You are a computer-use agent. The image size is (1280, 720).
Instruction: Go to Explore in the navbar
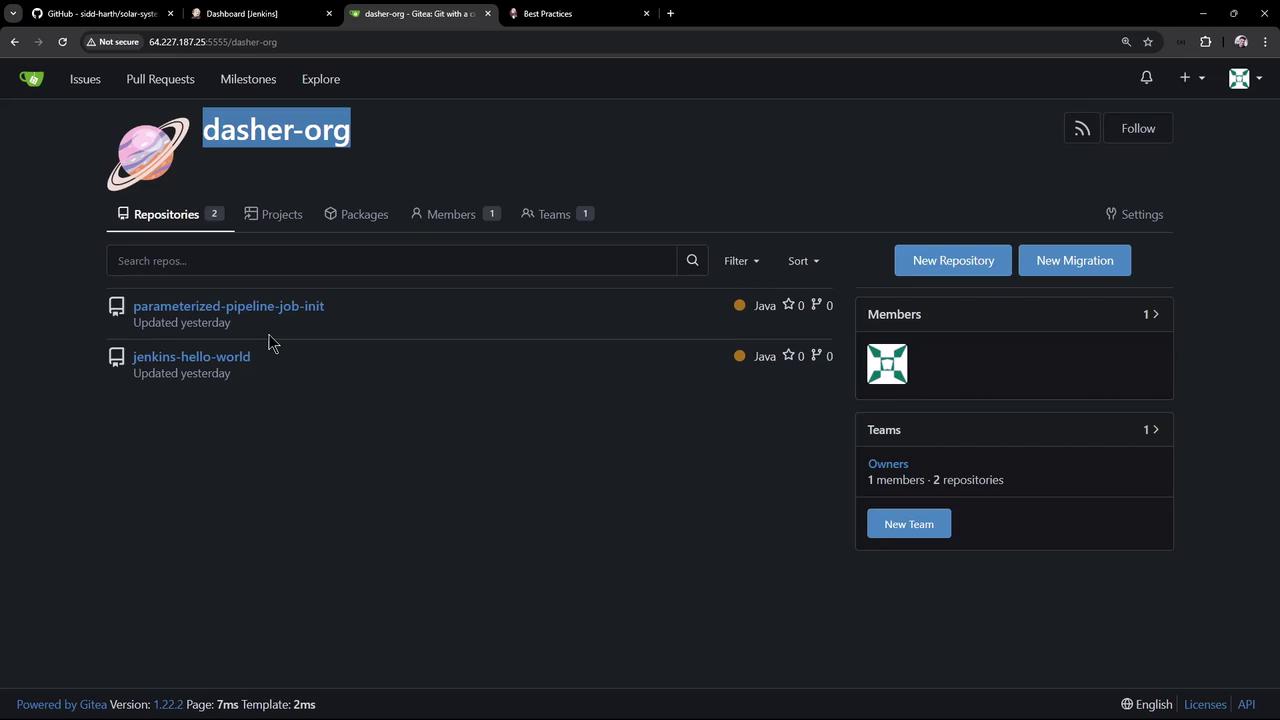[x=321, y=79]
